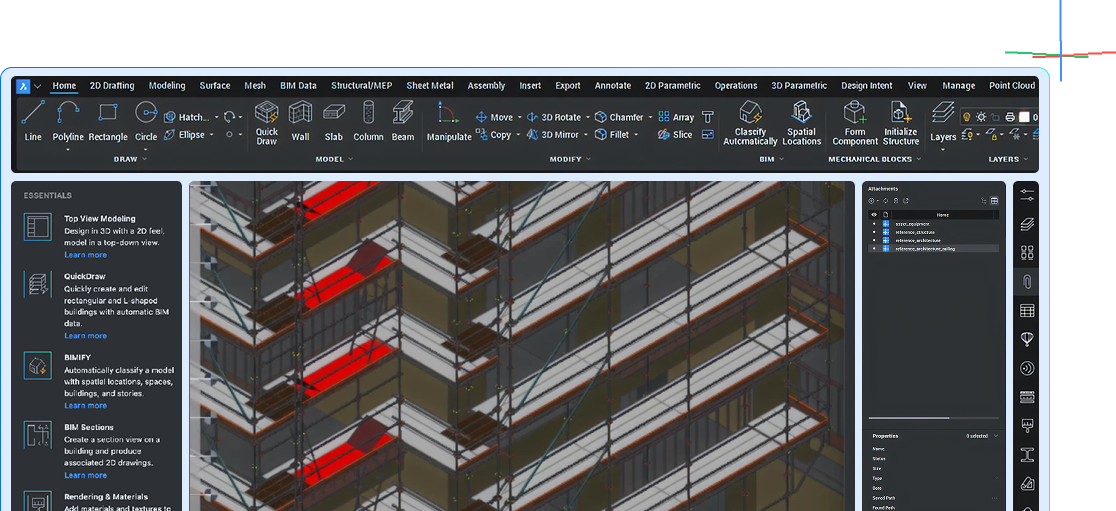1116x511 pixels.
Task: Open Learn more under Top View Modeling
Action: click(x=85, y=255)
